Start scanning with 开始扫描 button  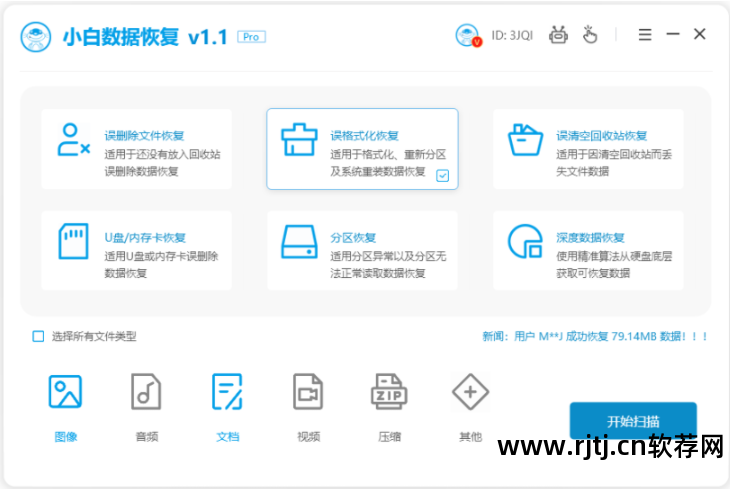click(x=633, y=421)
